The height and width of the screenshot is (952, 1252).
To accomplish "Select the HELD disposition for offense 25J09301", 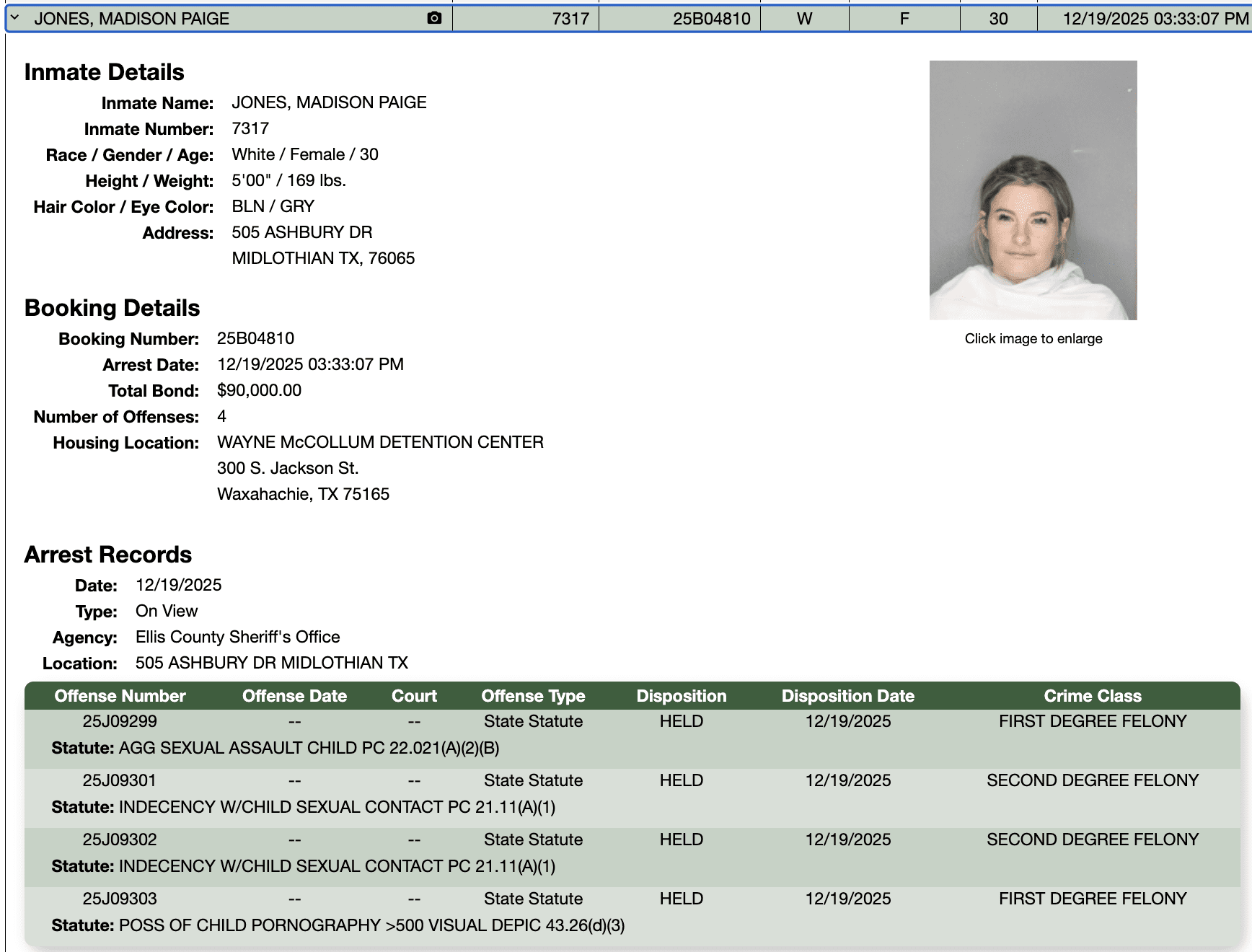I will pos(681,780).
